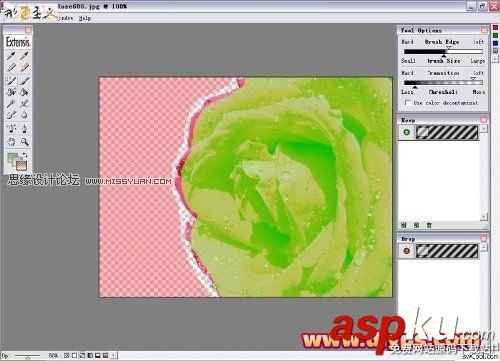500x361 pixels.
Task: Select the Zoom magnifier tool
Action: pos(24,142)
